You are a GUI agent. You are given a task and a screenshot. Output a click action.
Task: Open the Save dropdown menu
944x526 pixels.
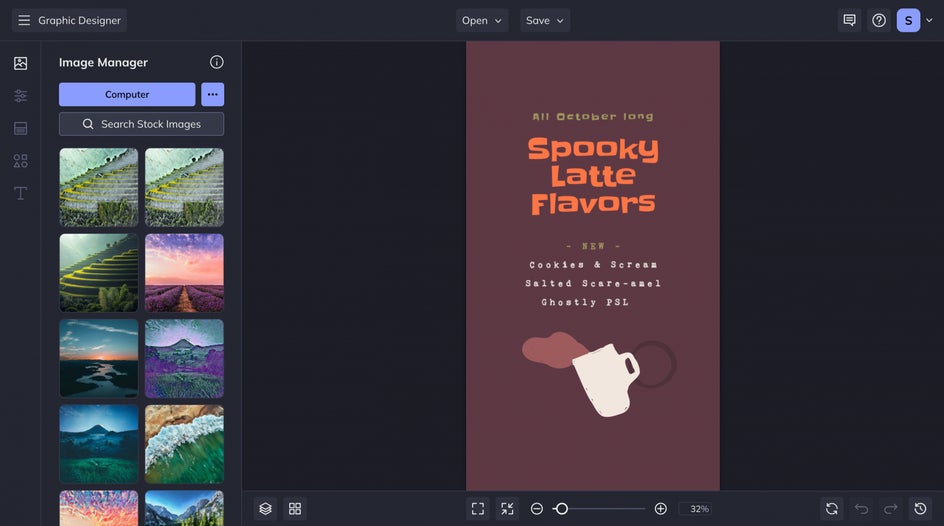tap(545, 20)
